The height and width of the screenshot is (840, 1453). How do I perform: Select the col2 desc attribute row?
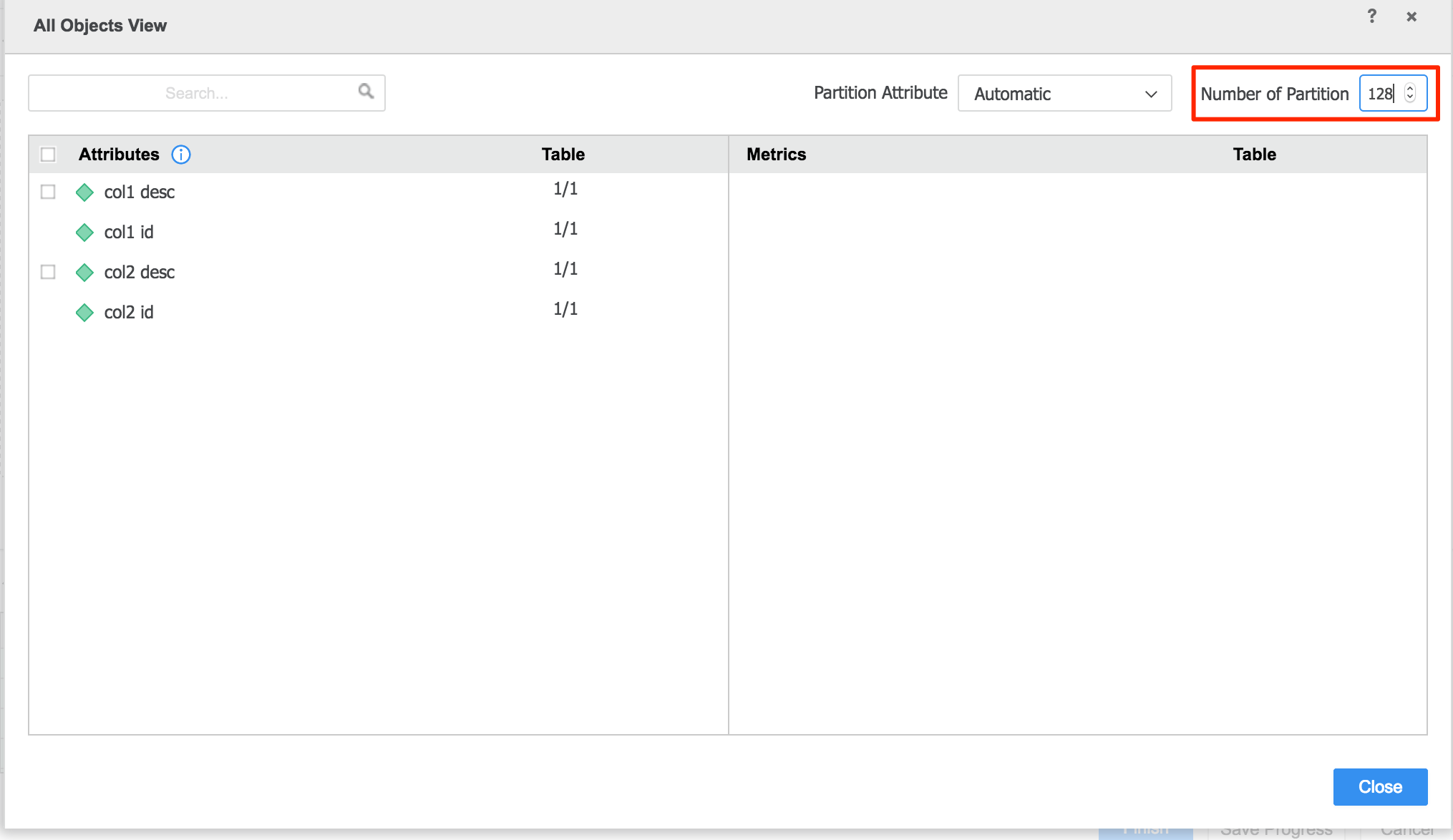[379, 272]
